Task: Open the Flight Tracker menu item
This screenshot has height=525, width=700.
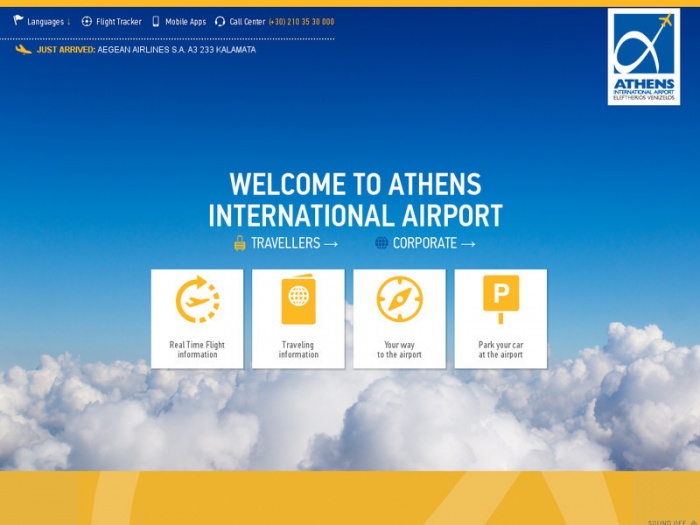Action: coord(119,22)
